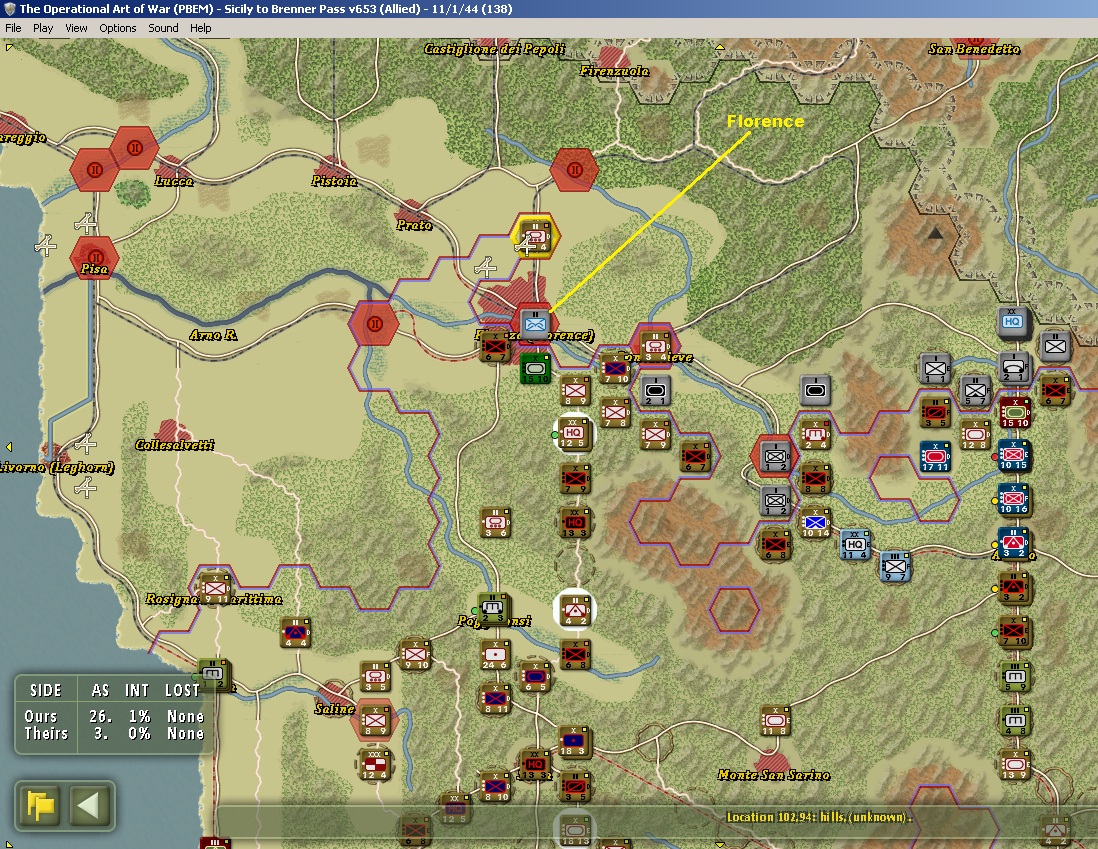Select the 24-6 unit
The width and height of the screenshot is (1098, 849).
tap(495, 655)
